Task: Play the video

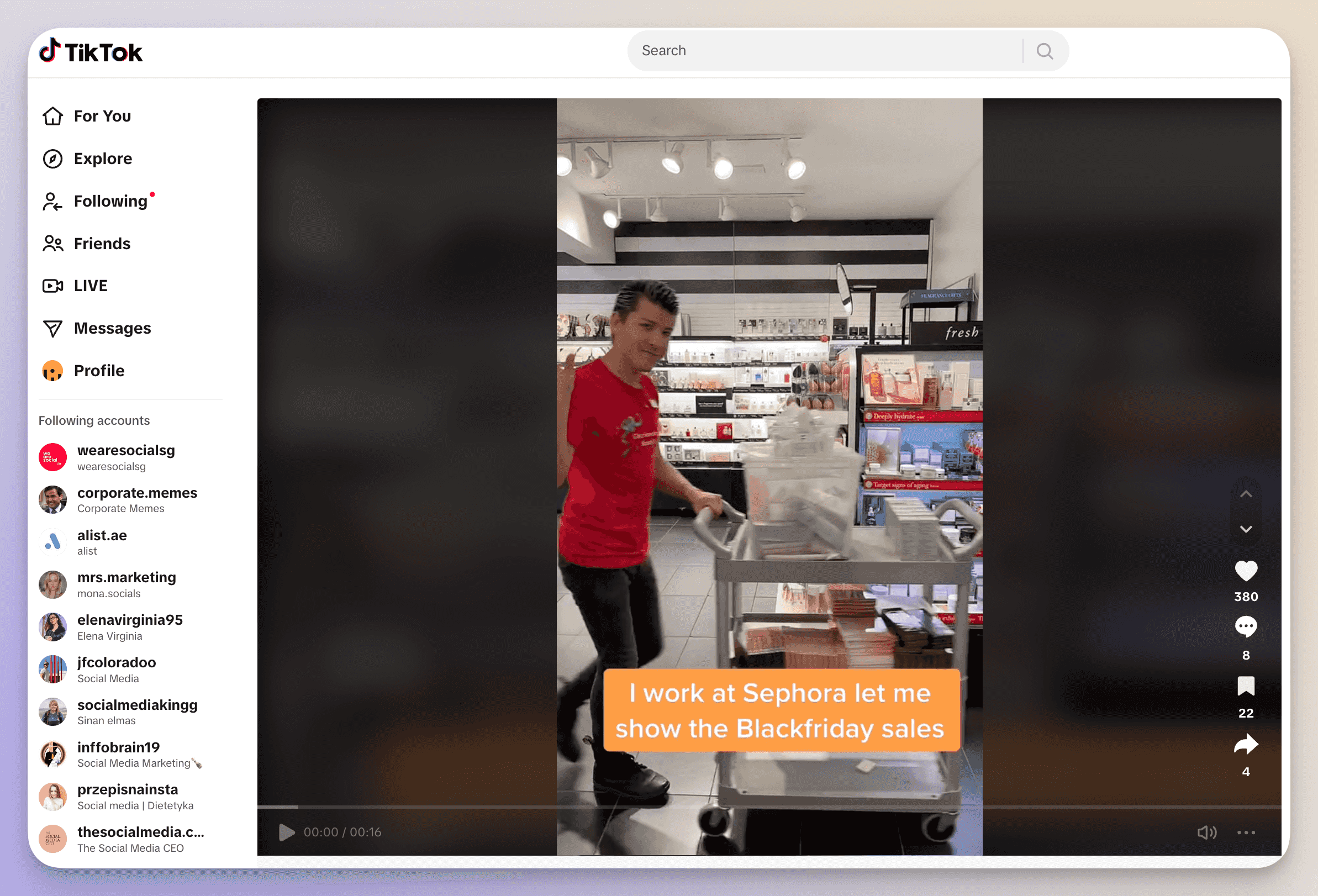Action: (x=287, y=832)
